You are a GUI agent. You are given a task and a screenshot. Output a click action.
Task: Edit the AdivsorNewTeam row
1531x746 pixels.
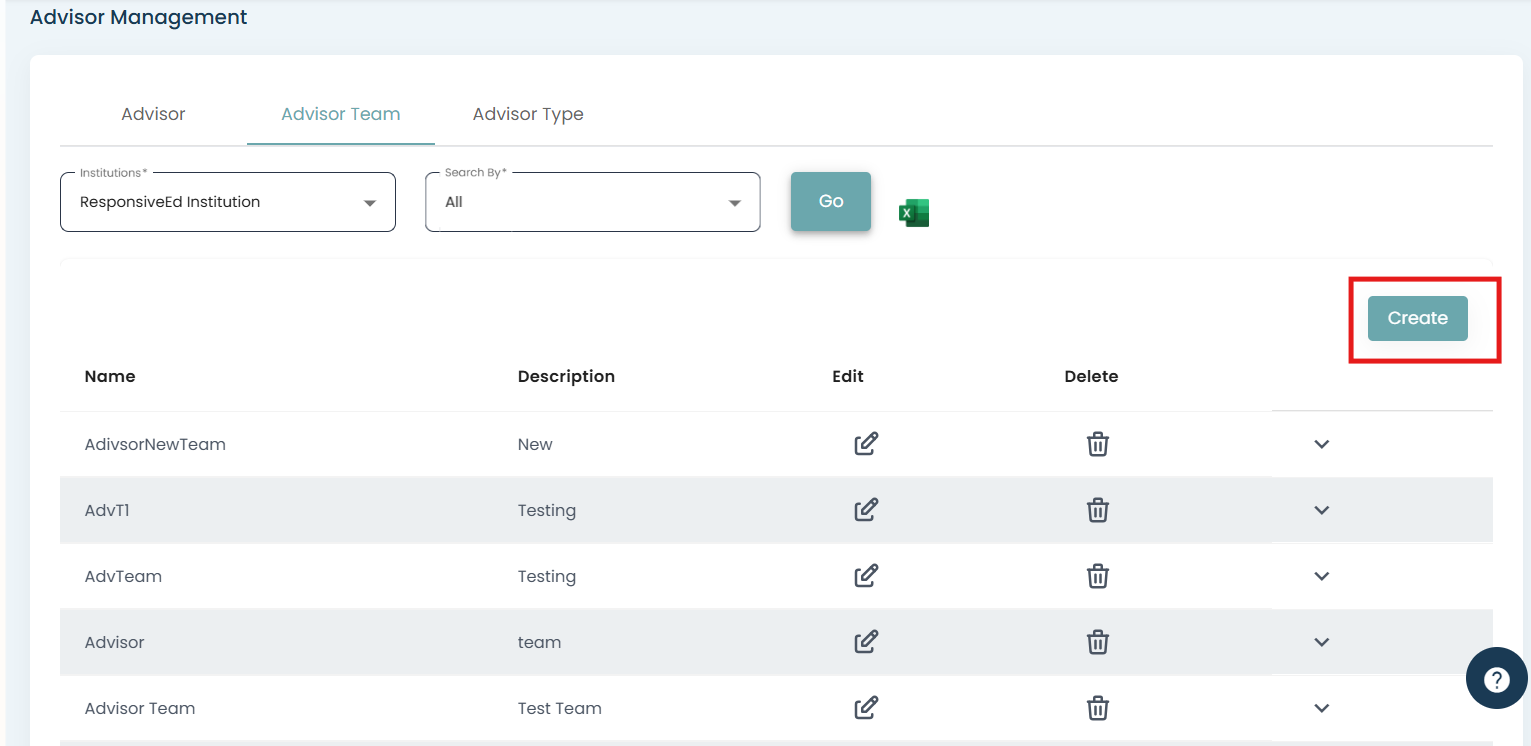point(866,444)
